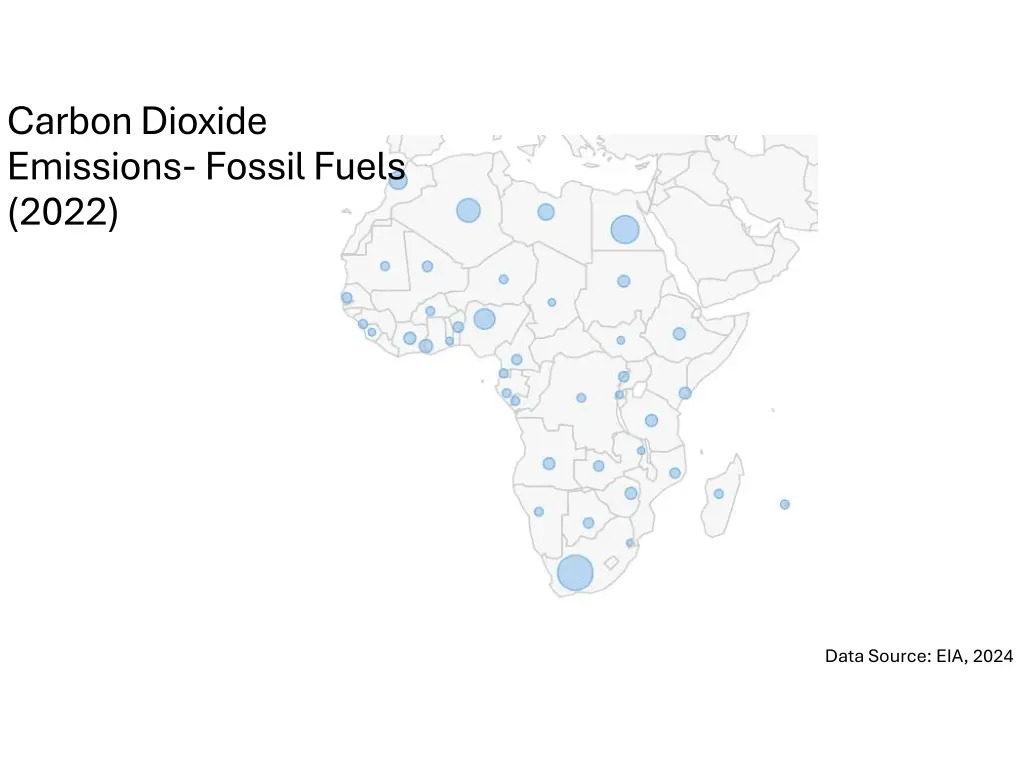Click the Kenya emissions bubble
The height and width of the screenshot is (768, 1024).
pos(685,393)
